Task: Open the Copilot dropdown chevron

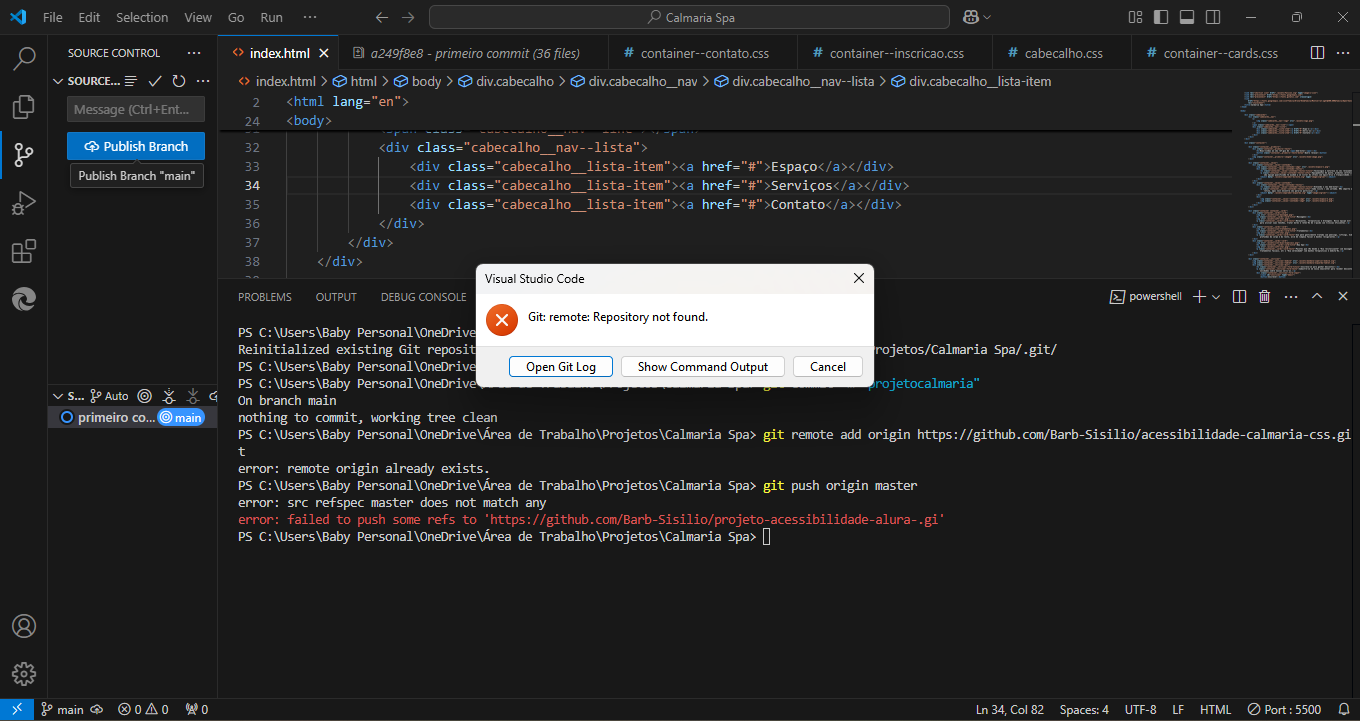Action: [988, 17]
